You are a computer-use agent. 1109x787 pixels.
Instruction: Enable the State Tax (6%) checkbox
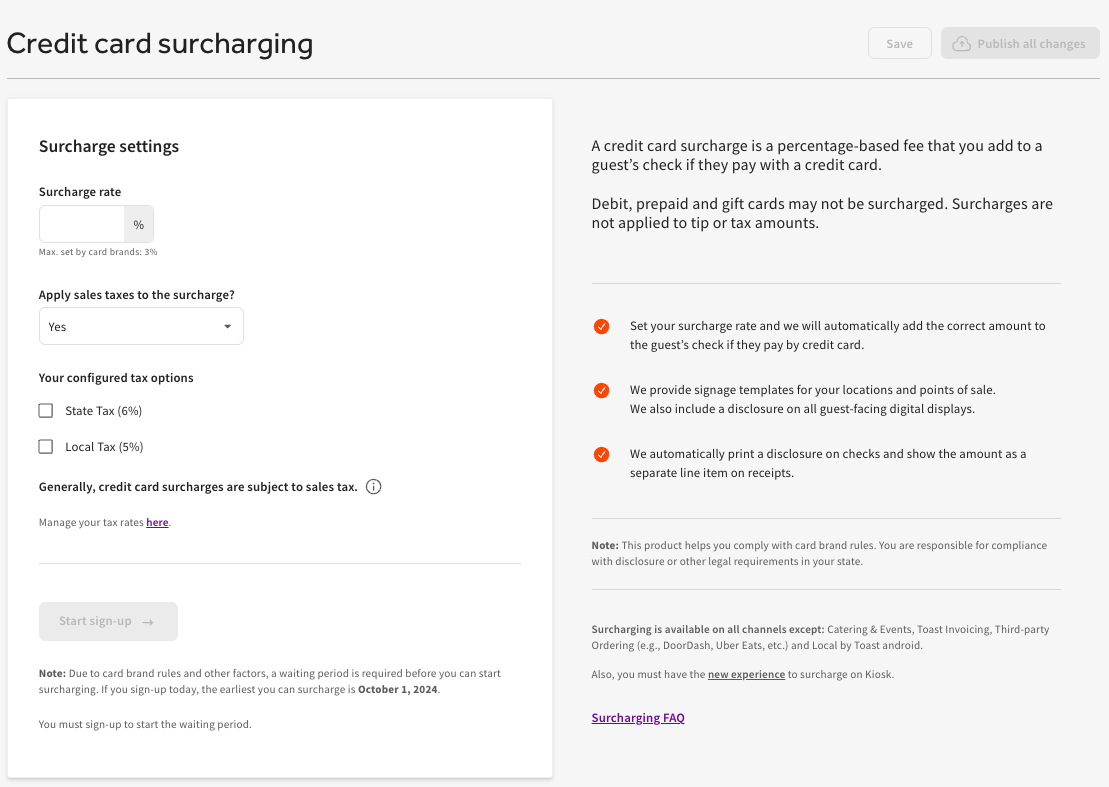click(45, 410)
